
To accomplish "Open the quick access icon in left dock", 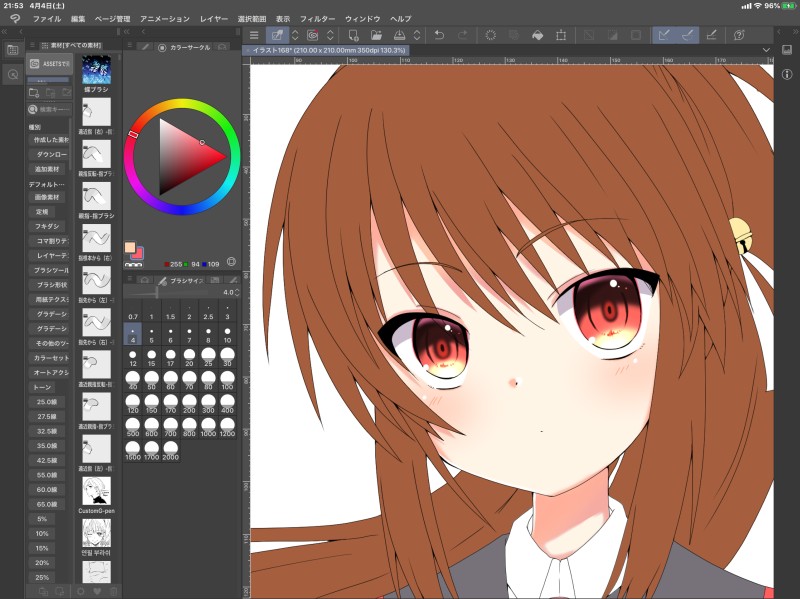I will point(13,74).
